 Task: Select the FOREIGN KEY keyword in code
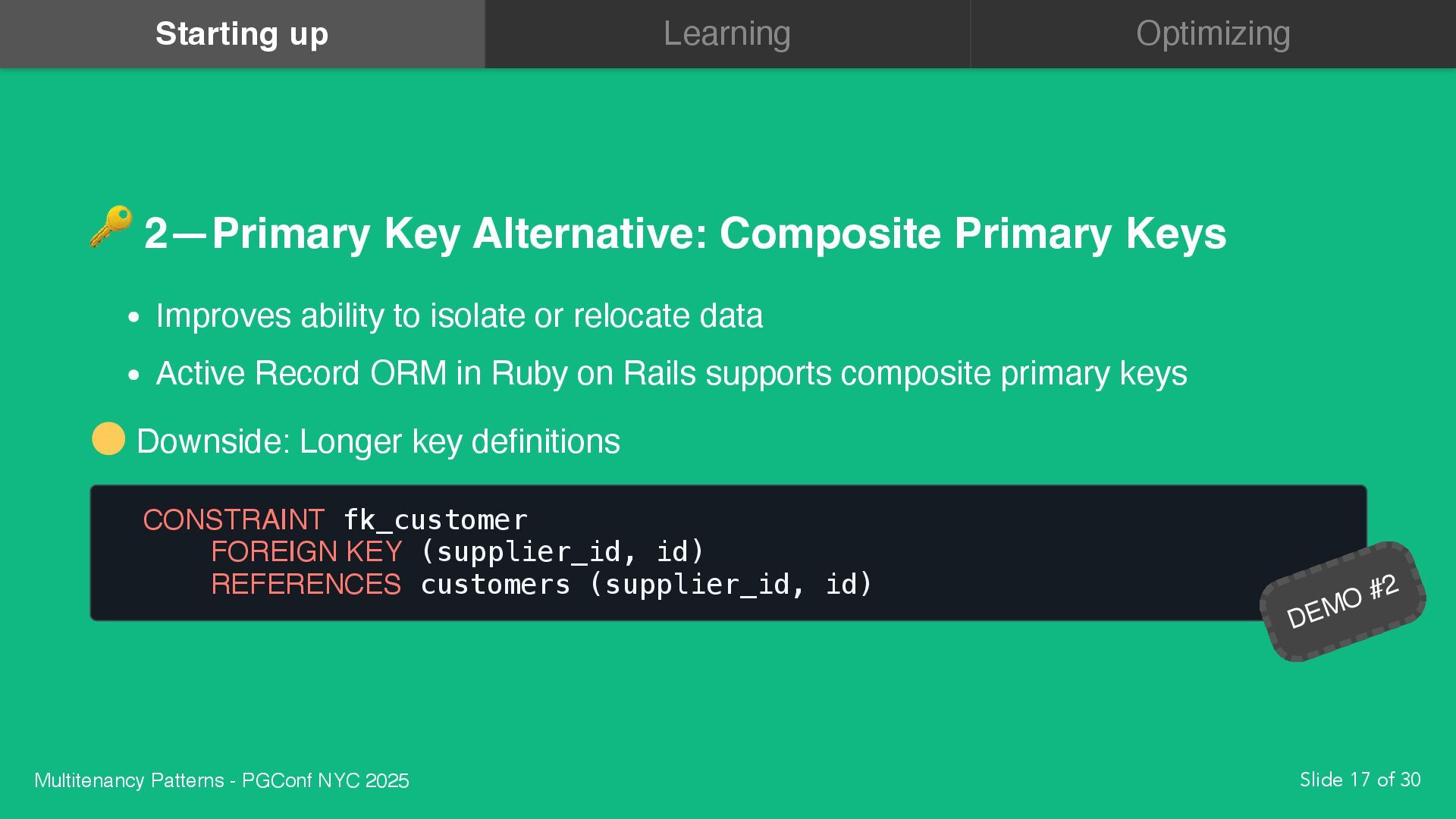[x=306, y=552]
